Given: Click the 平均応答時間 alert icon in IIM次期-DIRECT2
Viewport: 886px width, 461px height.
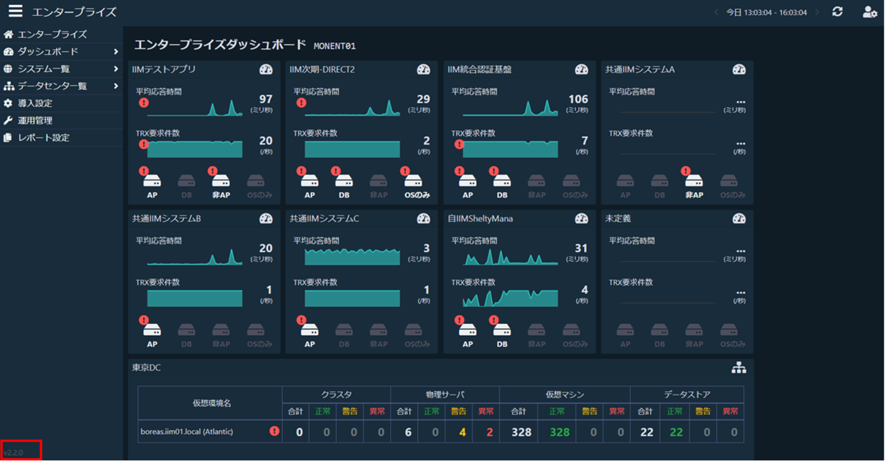Looking at the screenshot, I should coord(301,103).
